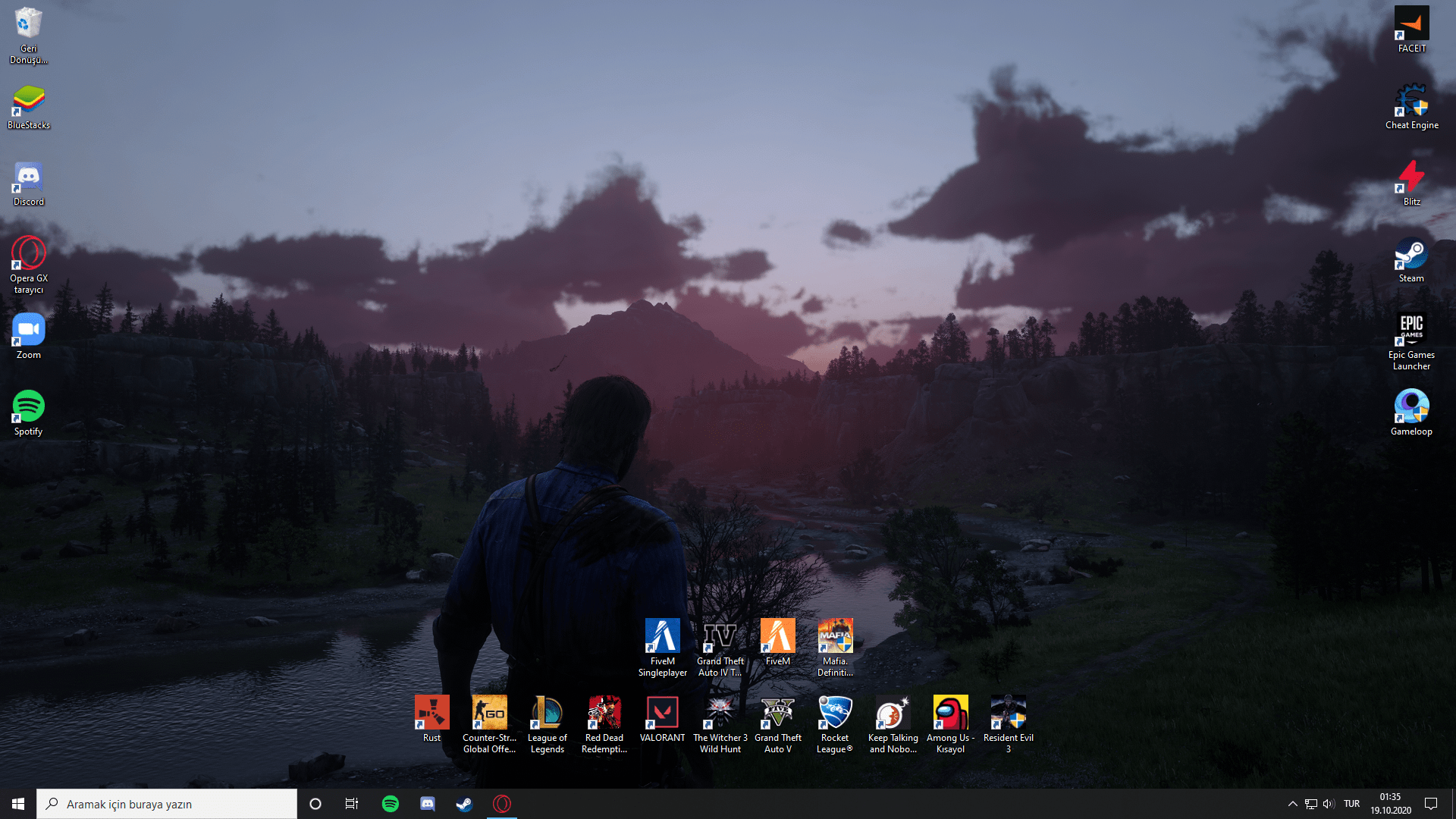Click the Steam icon in the taskbar

click(464, 804)
